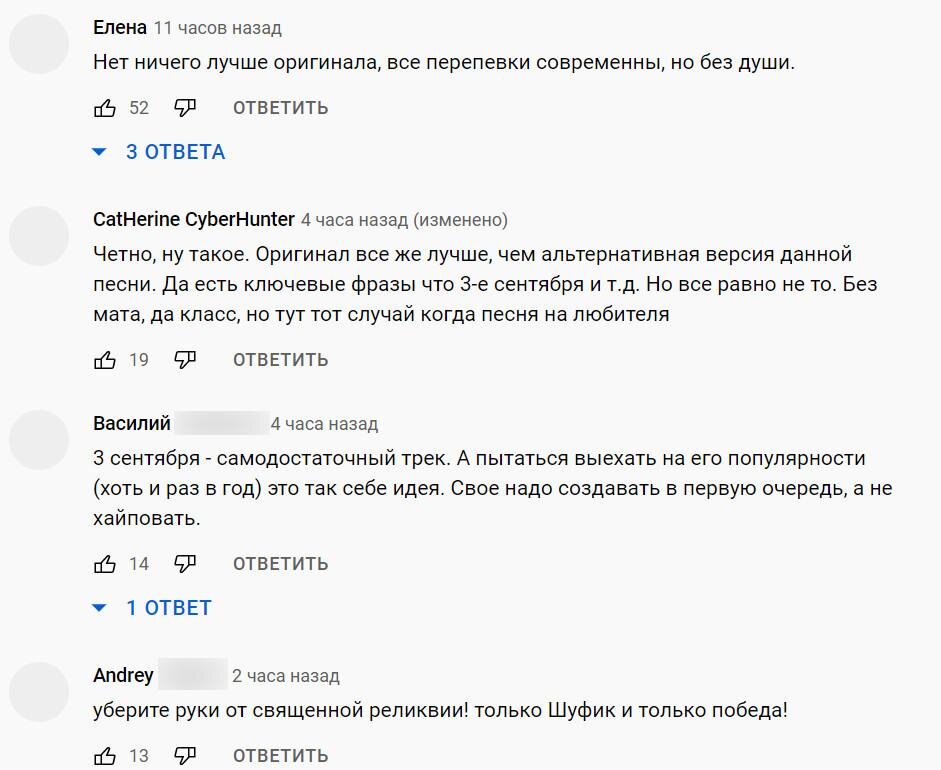
Task: Dislike Andrey's comment with the thumbs down icon
Action: [185, 756]
